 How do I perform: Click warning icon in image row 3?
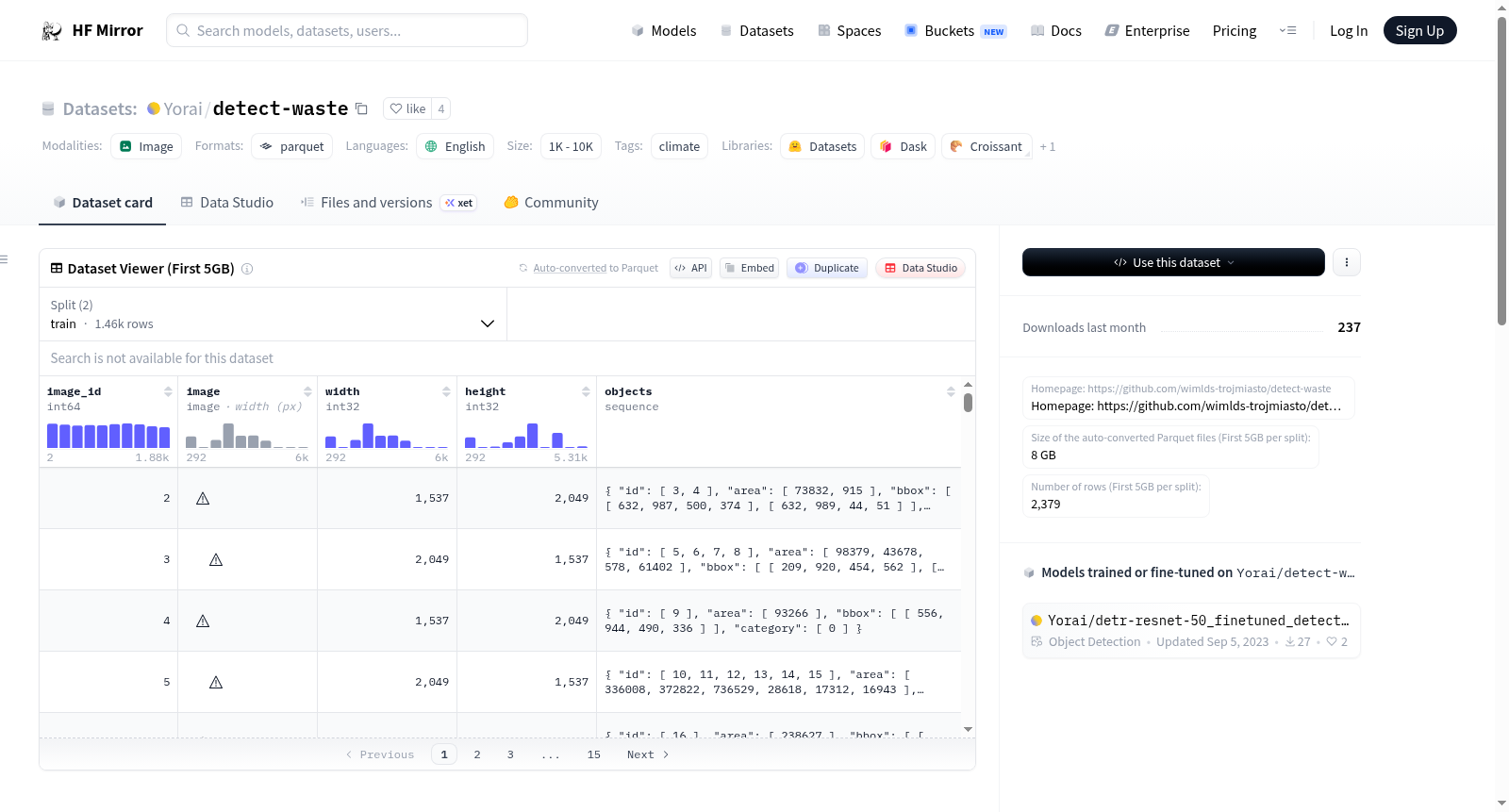click(216, 559)
